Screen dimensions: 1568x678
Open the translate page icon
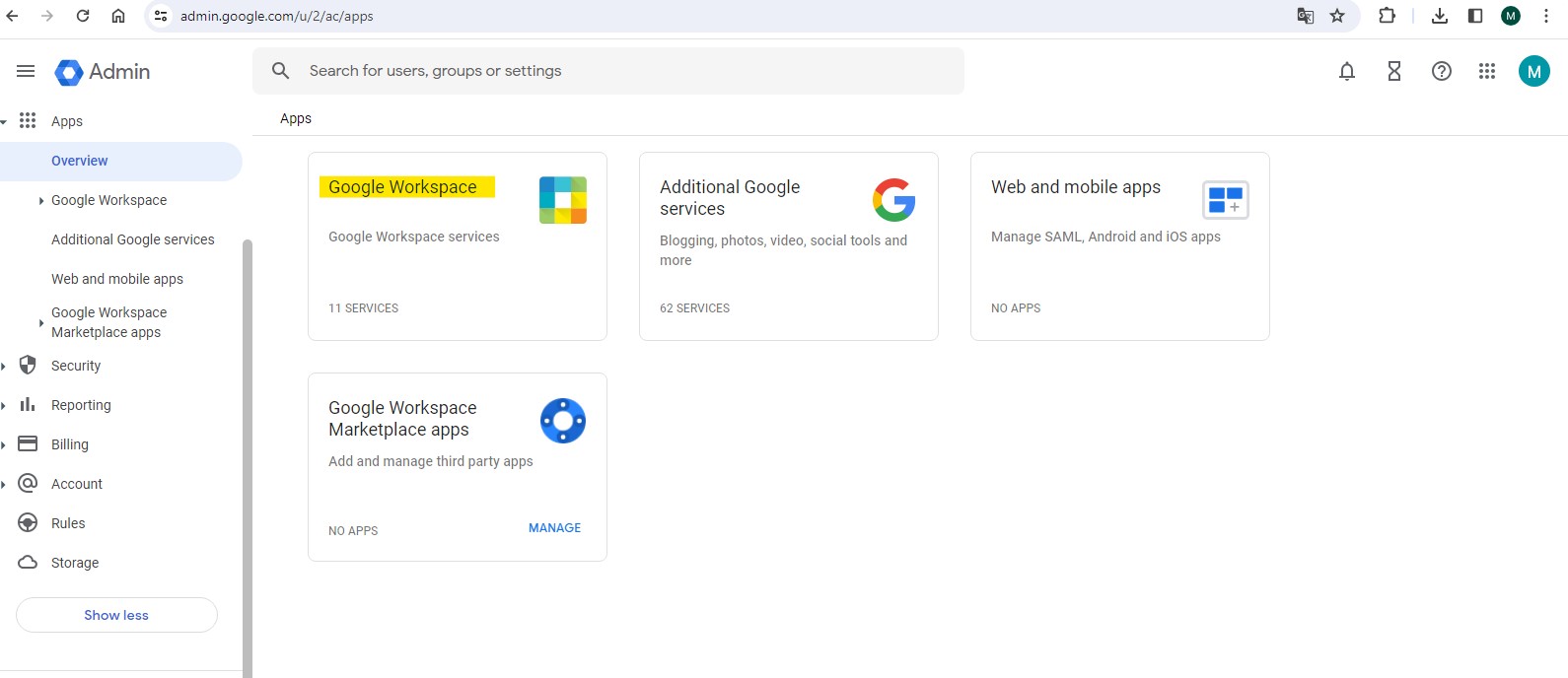pos(1306,16)
